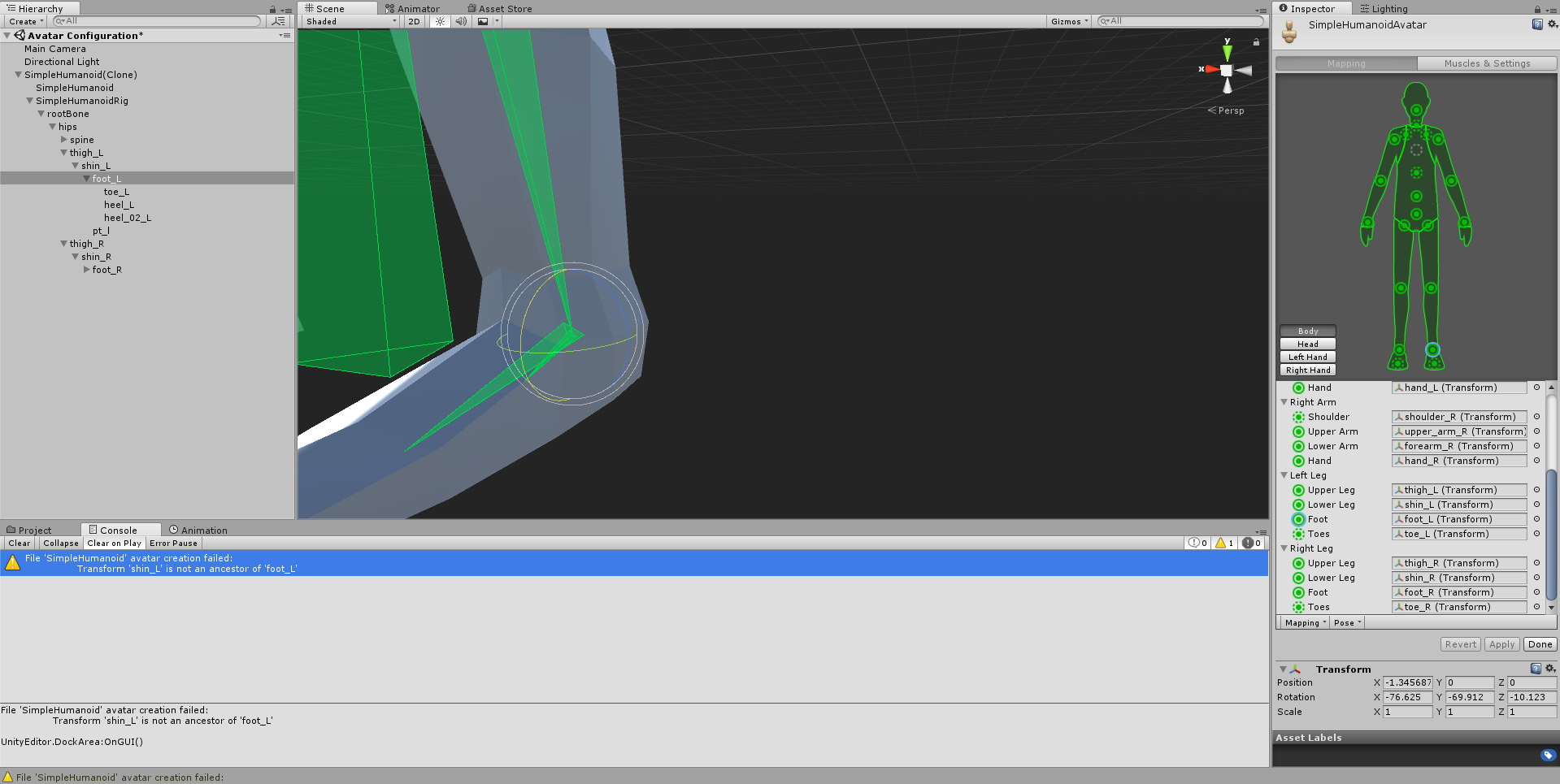This screenshot has height=784, width=1560.
Task: Click the highlighted left foot bone circle
Action: pos(1432,349)
